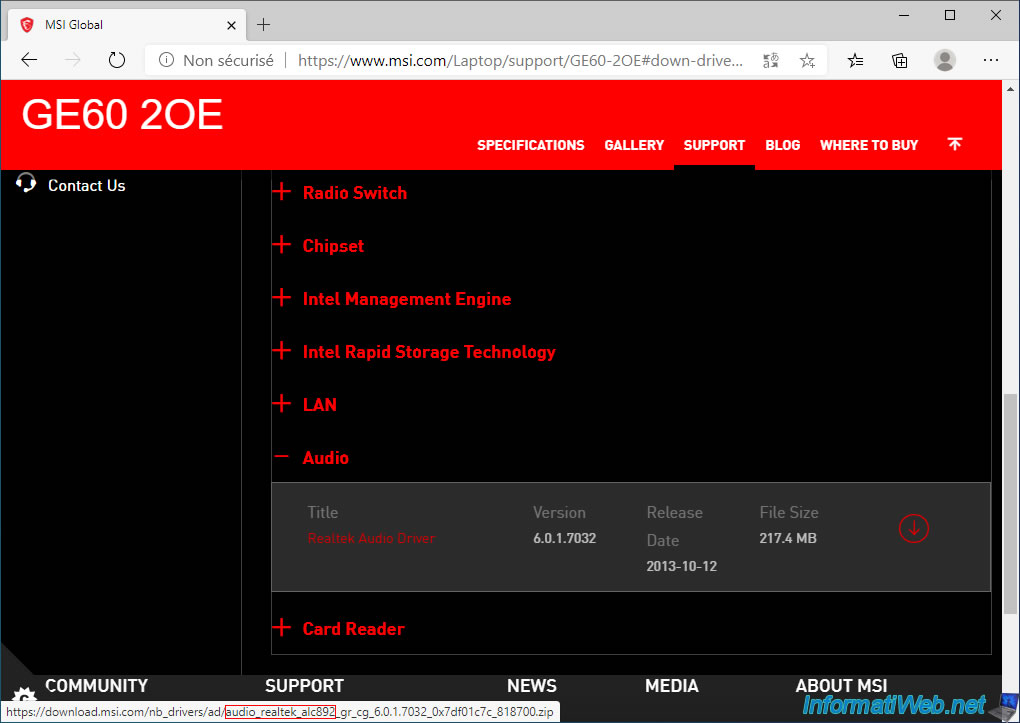This screenshot has width=1020, height=723.
Task: Open the GALLERY tab
Action: 634,145
